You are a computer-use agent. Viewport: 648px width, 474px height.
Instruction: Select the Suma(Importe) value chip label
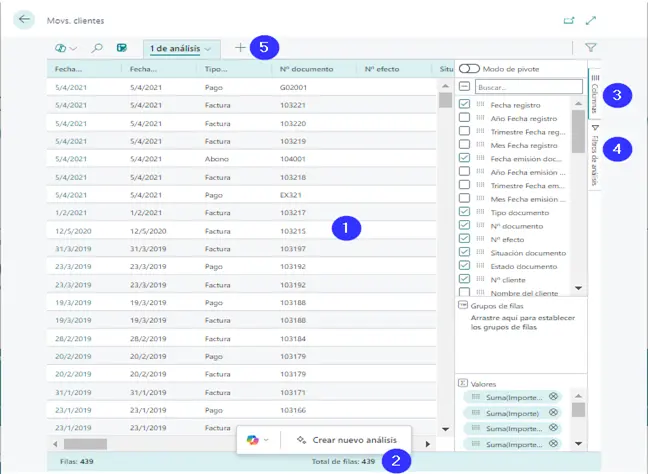pyautogui.click(x=512, y=413)
